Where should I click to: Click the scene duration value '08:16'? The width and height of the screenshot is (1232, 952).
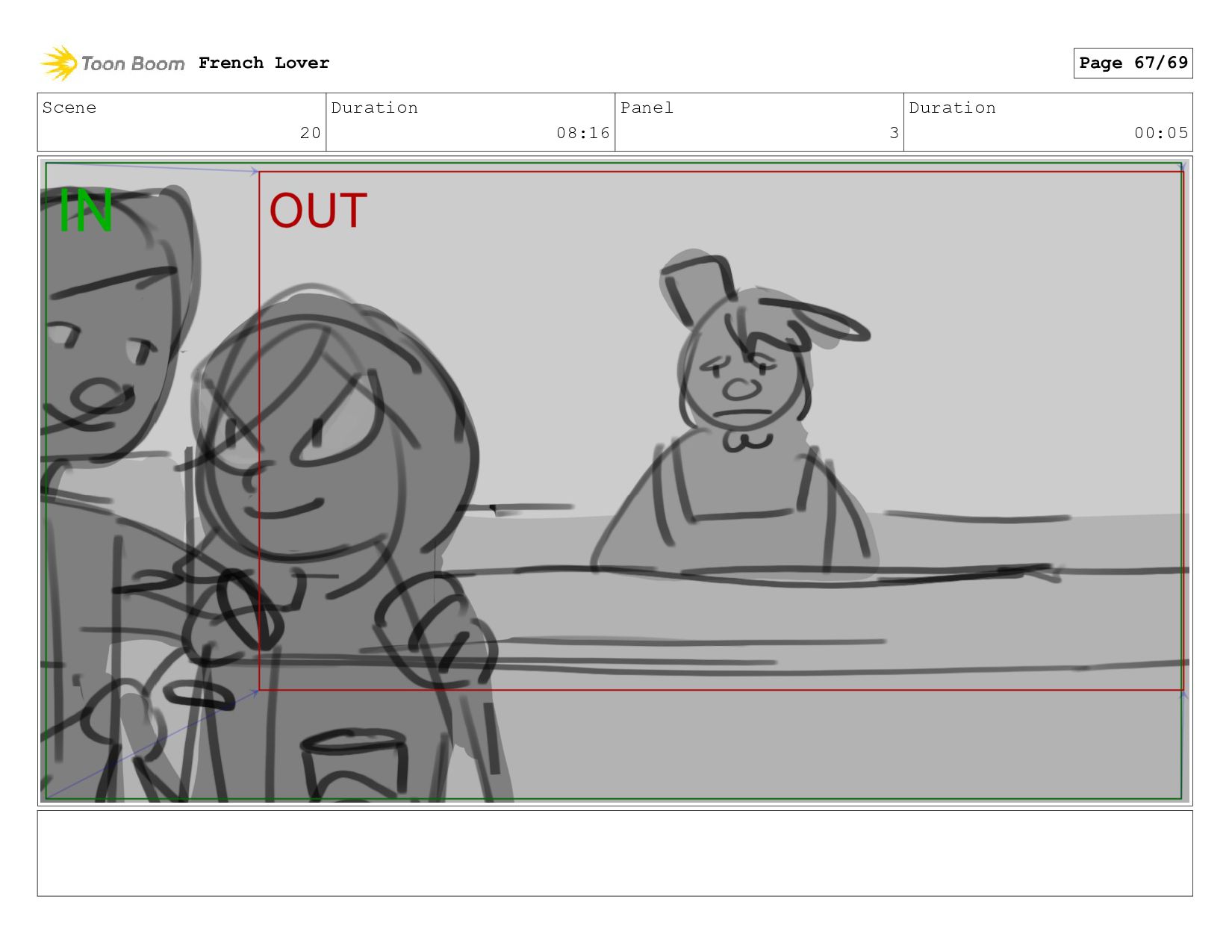pos(583,133)
